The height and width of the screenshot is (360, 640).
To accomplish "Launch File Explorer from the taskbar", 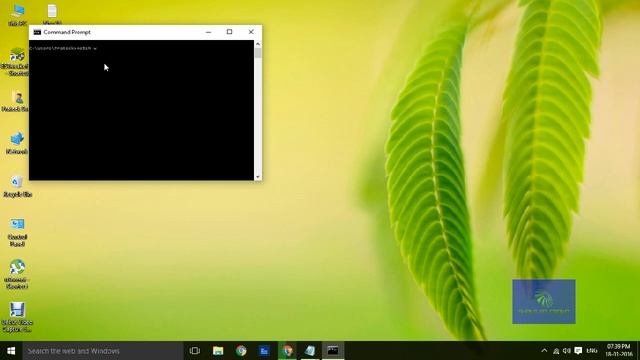I will (218, 351).
